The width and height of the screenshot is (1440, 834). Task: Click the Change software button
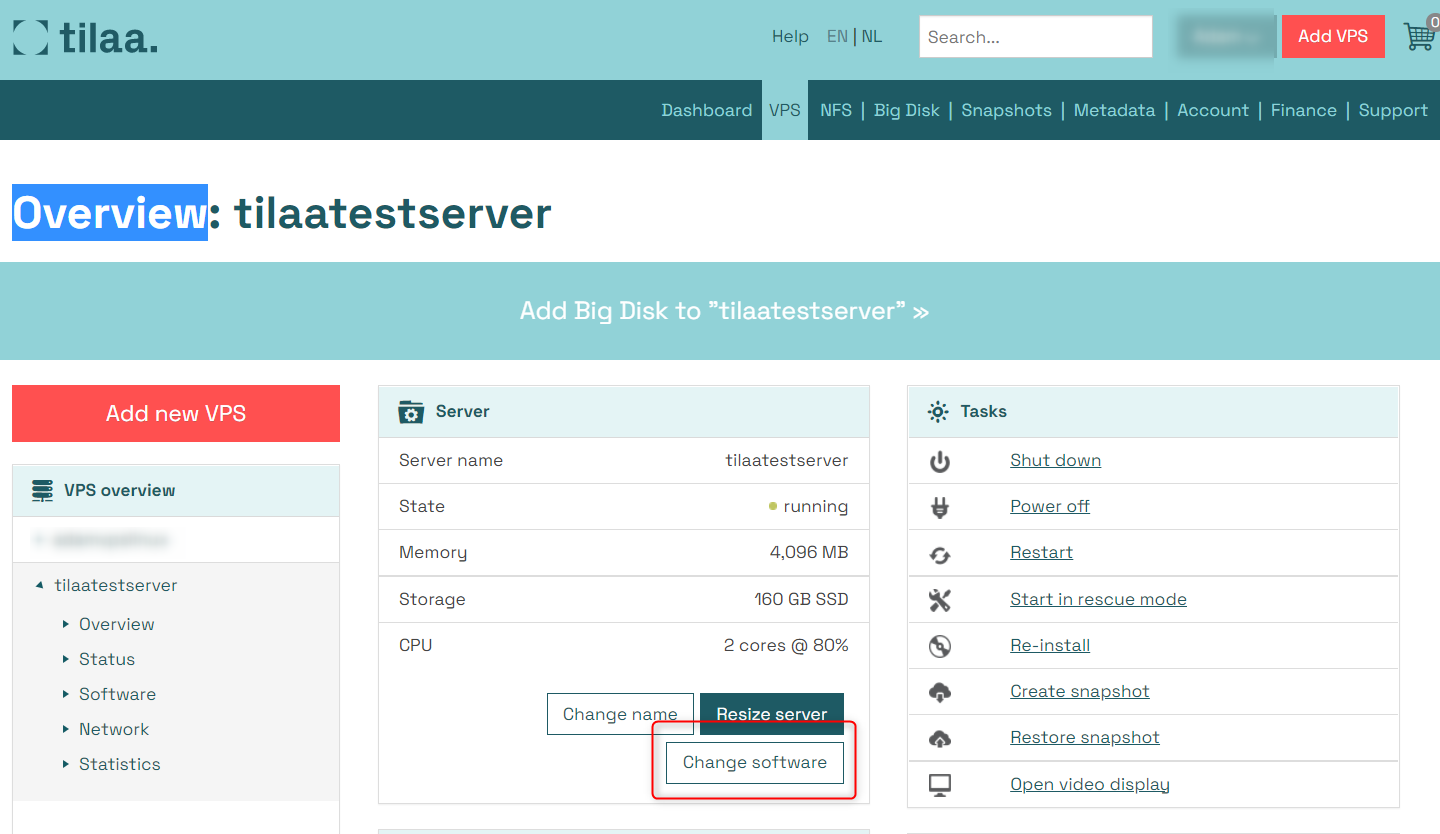[x=755, y=762]
